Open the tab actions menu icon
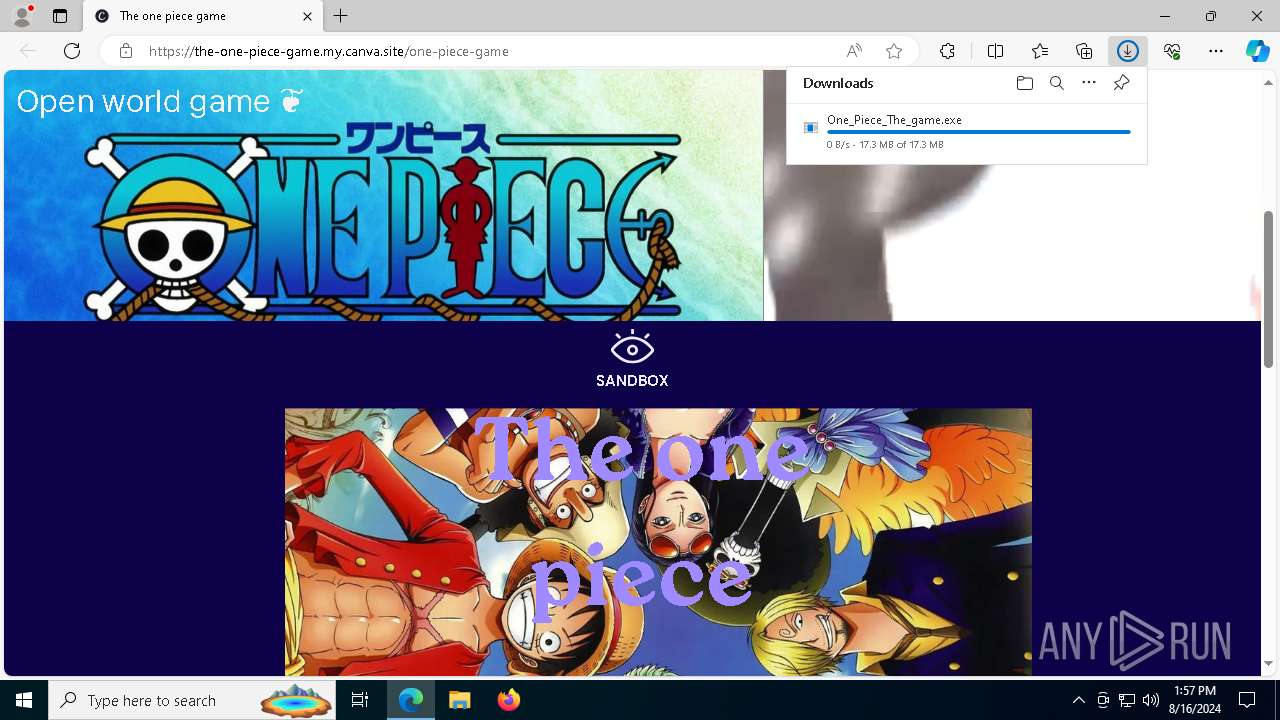Image resolution: width=1280 pixels, height=720 pixels. (60, 16)
